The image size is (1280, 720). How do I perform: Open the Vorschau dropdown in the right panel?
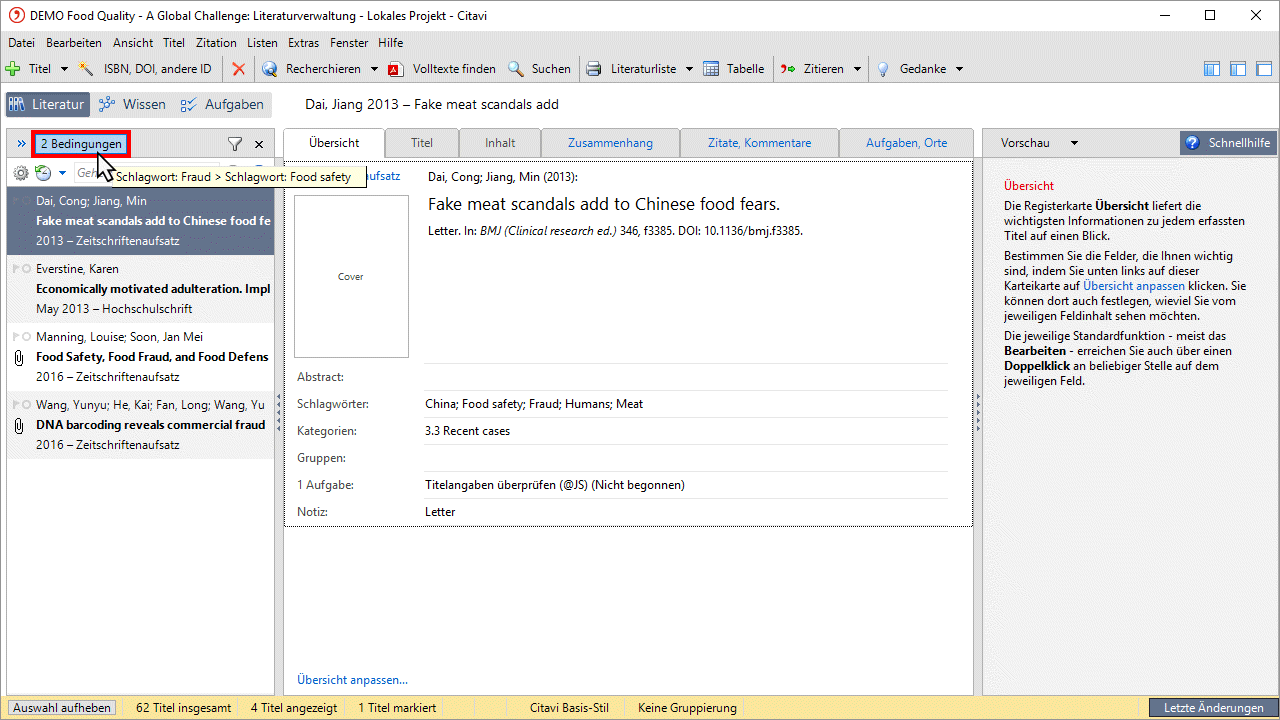1040,143
